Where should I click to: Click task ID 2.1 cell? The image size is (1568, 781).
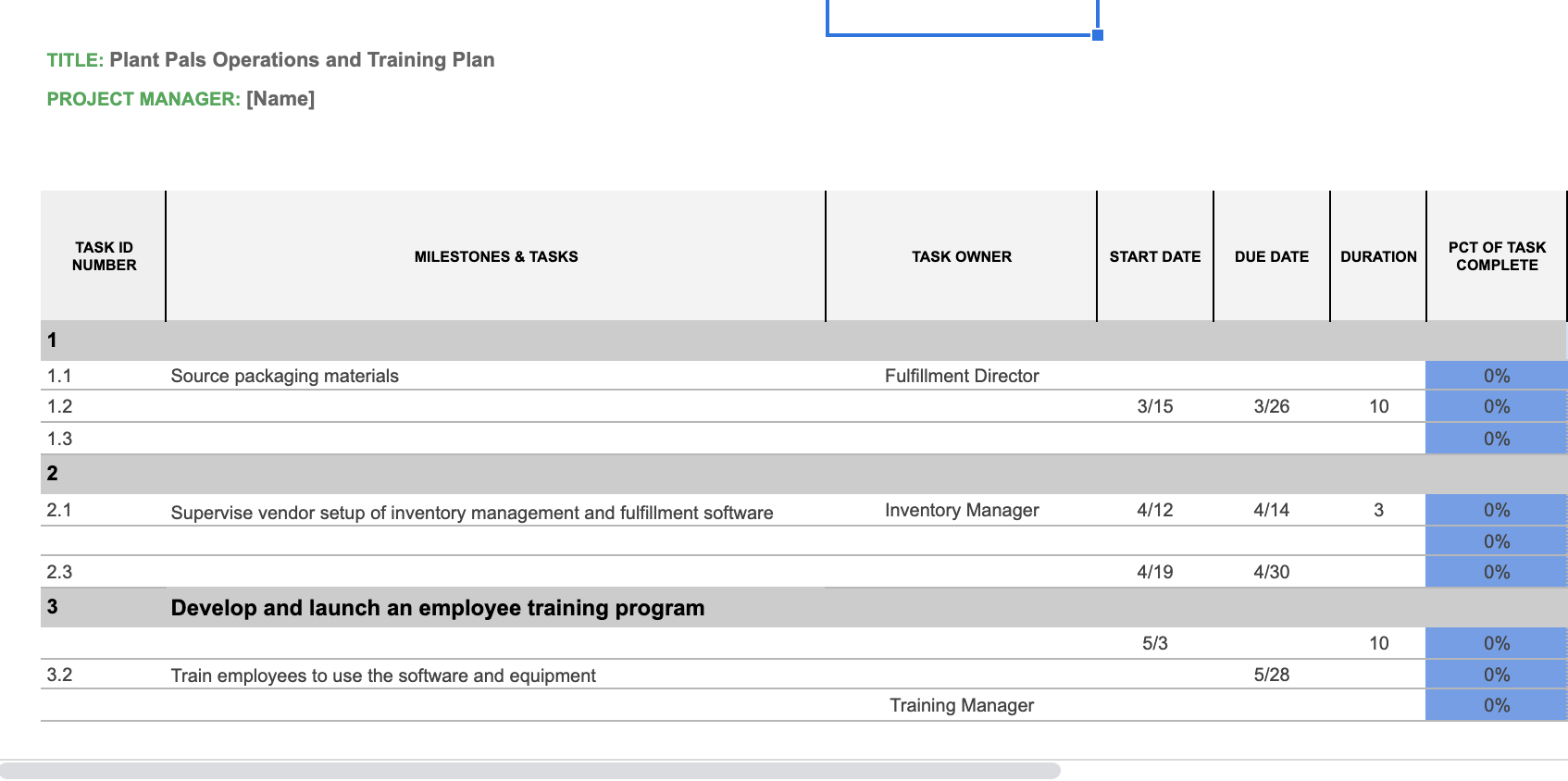[x=104, y=510]
